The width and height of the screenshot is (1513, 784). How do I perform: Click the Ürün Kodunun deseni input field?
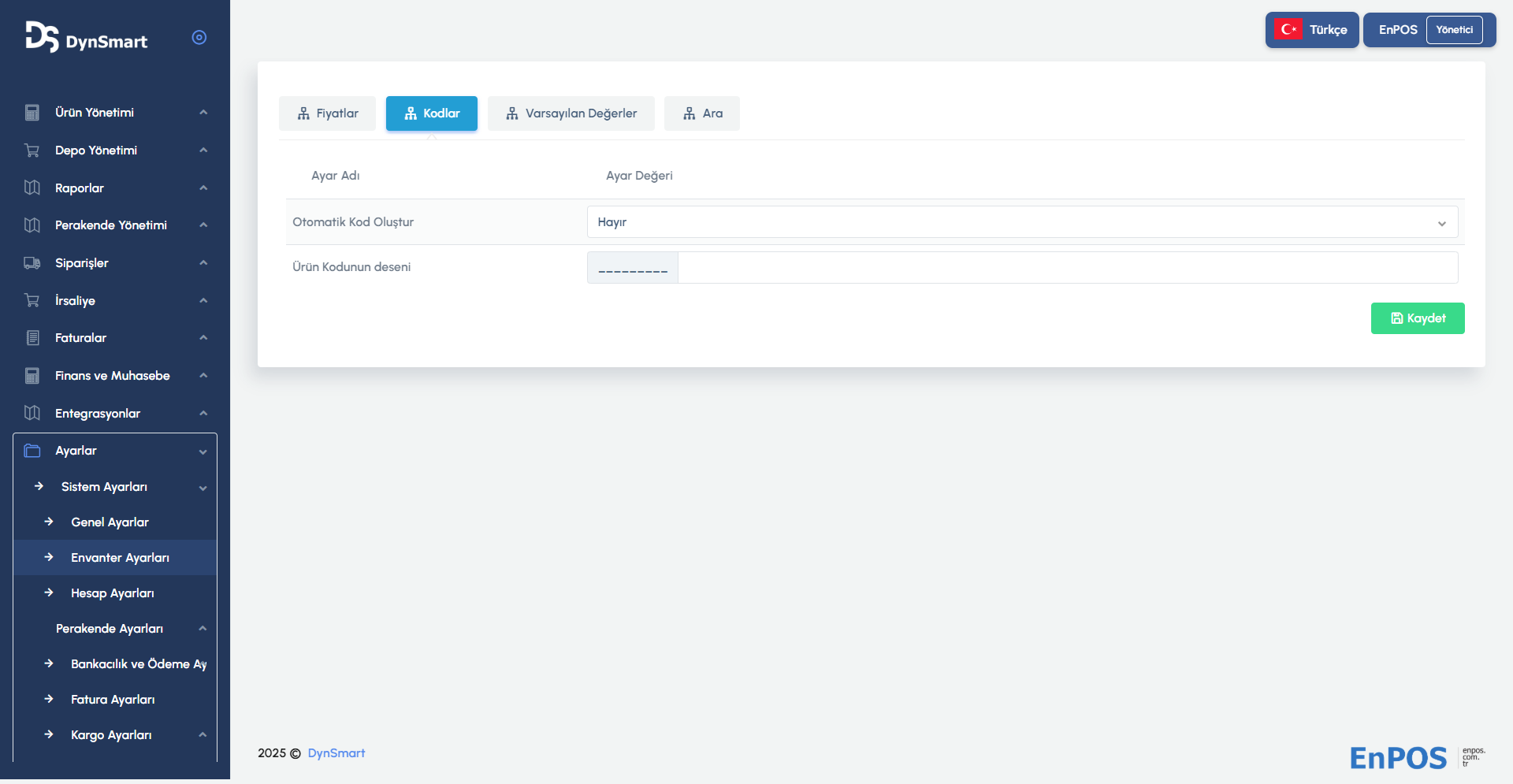pyautogui.click(x=1067, y=268)
